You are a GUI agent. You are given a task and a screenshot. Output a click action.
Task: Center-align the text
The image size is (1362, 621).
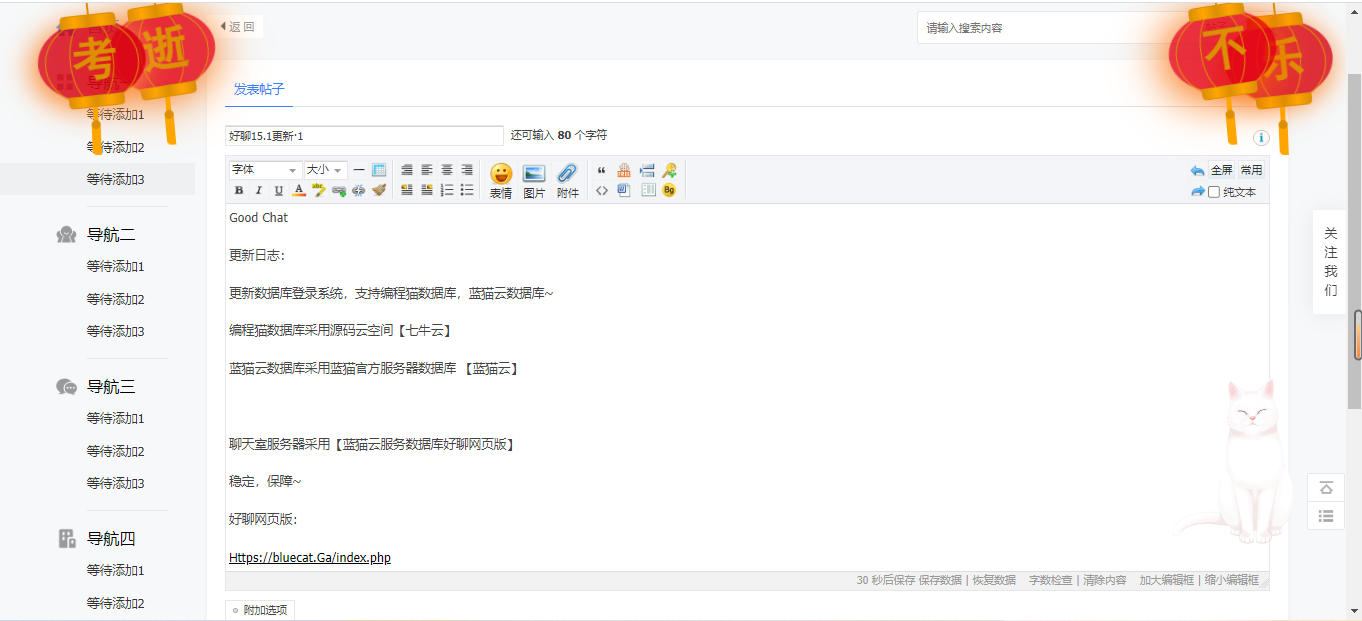click(x=447, y=170)
